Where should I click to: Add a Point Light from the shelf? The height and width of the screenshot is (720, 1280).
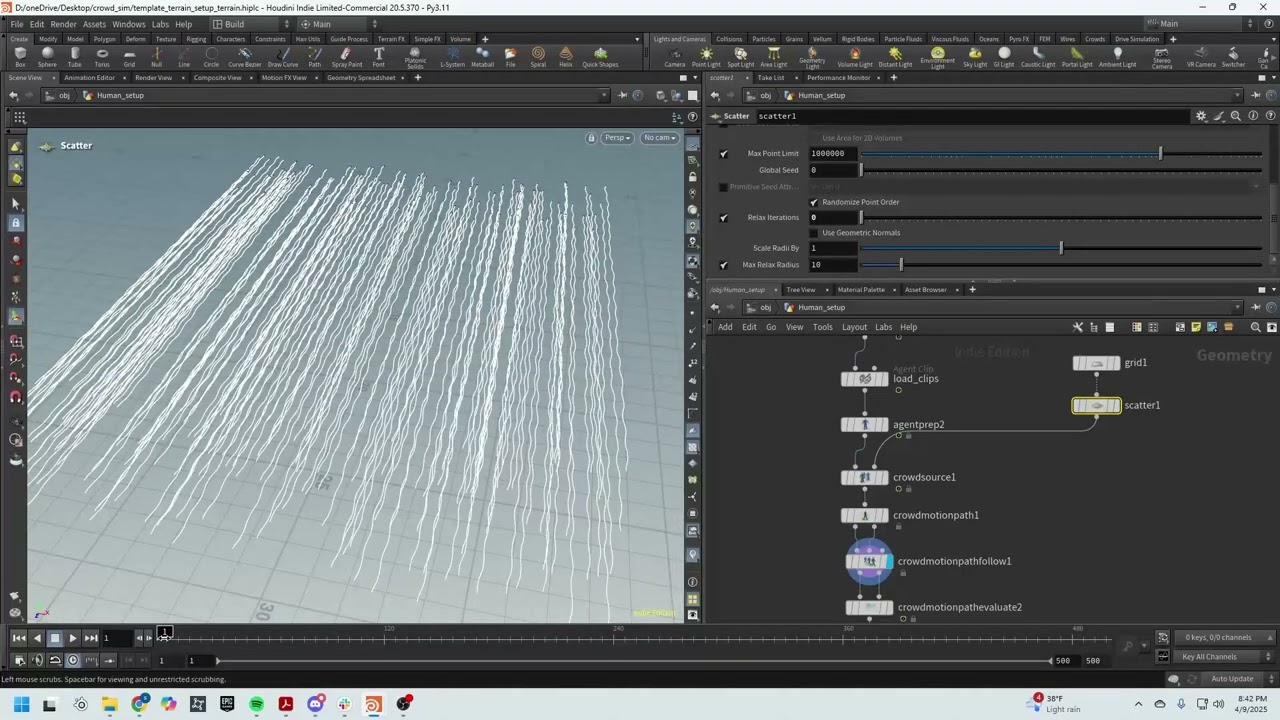pos(706,57)
